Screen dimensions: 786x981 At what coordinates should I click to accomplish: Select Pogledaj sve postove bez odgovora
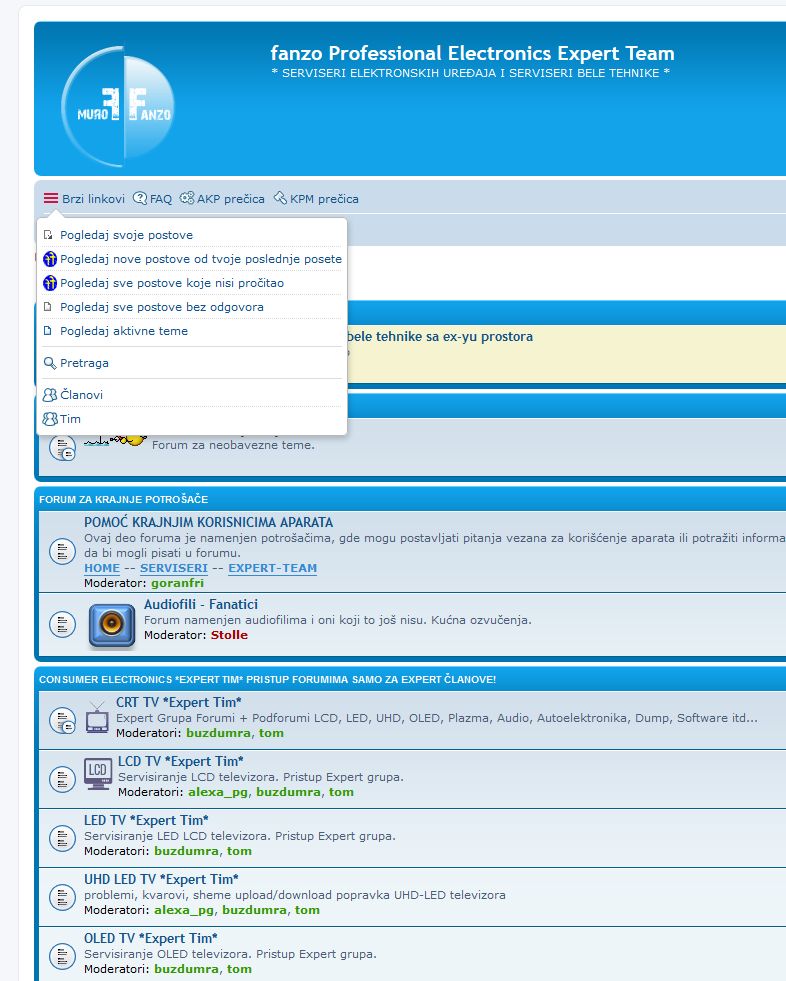(161, 307)
